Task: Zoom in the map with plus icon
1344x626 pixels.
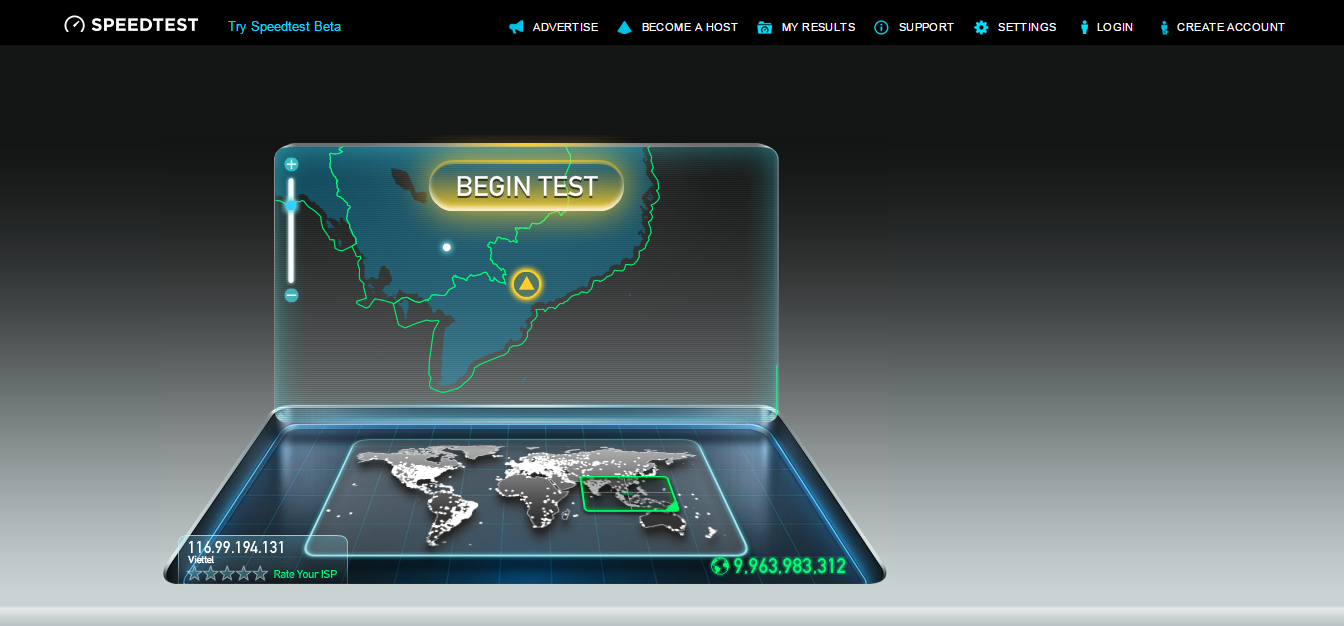Action: coord(291,164)
